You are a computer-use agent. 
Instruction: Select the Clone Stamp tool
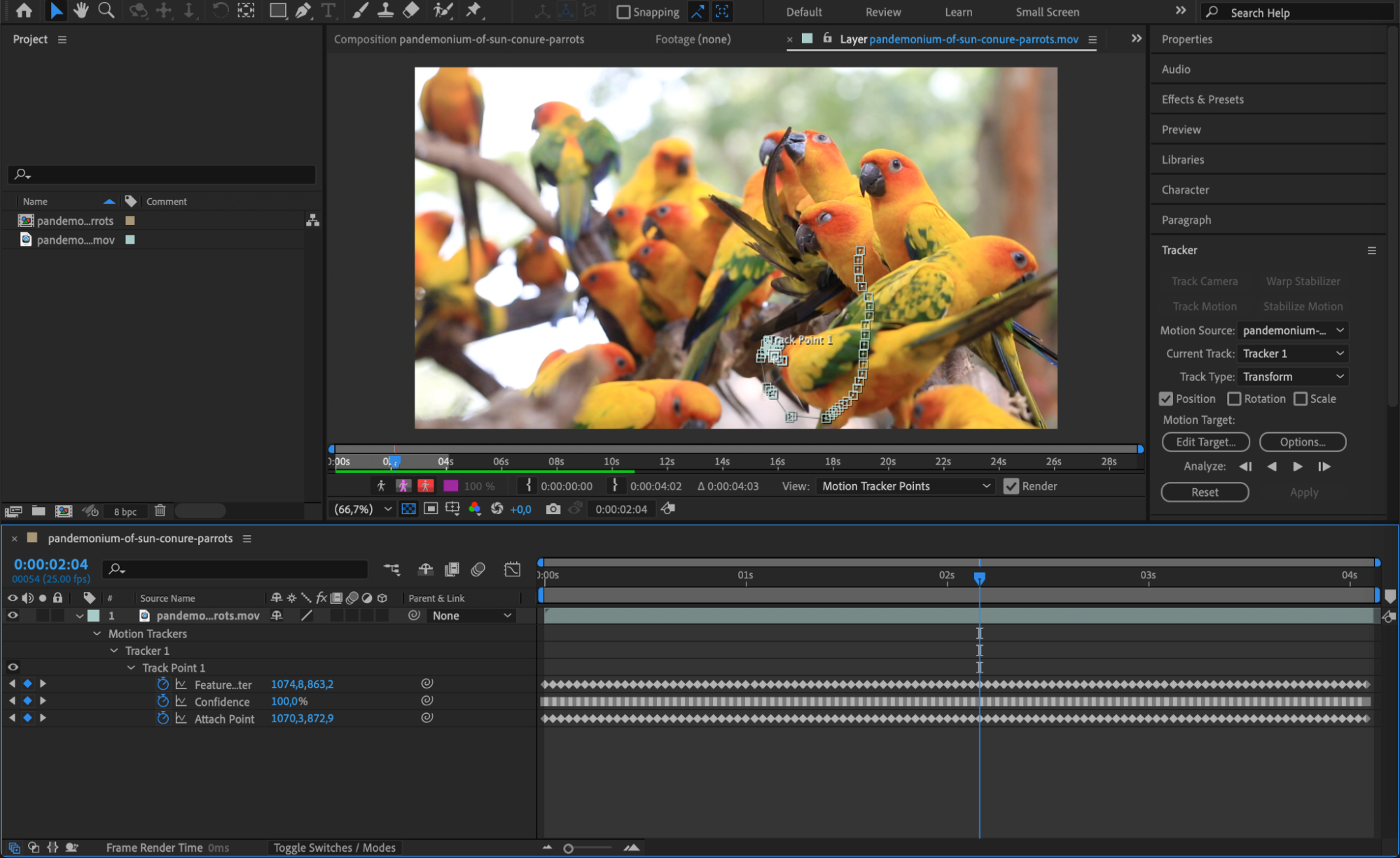click(x=385, y=11)
